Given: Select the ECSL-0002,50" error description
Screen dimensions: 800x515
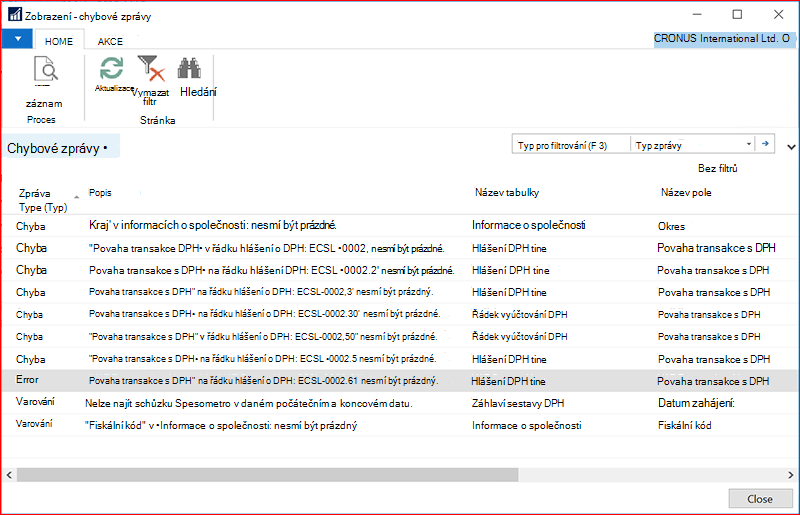Looking at the screenshot, I should [263, 336].
